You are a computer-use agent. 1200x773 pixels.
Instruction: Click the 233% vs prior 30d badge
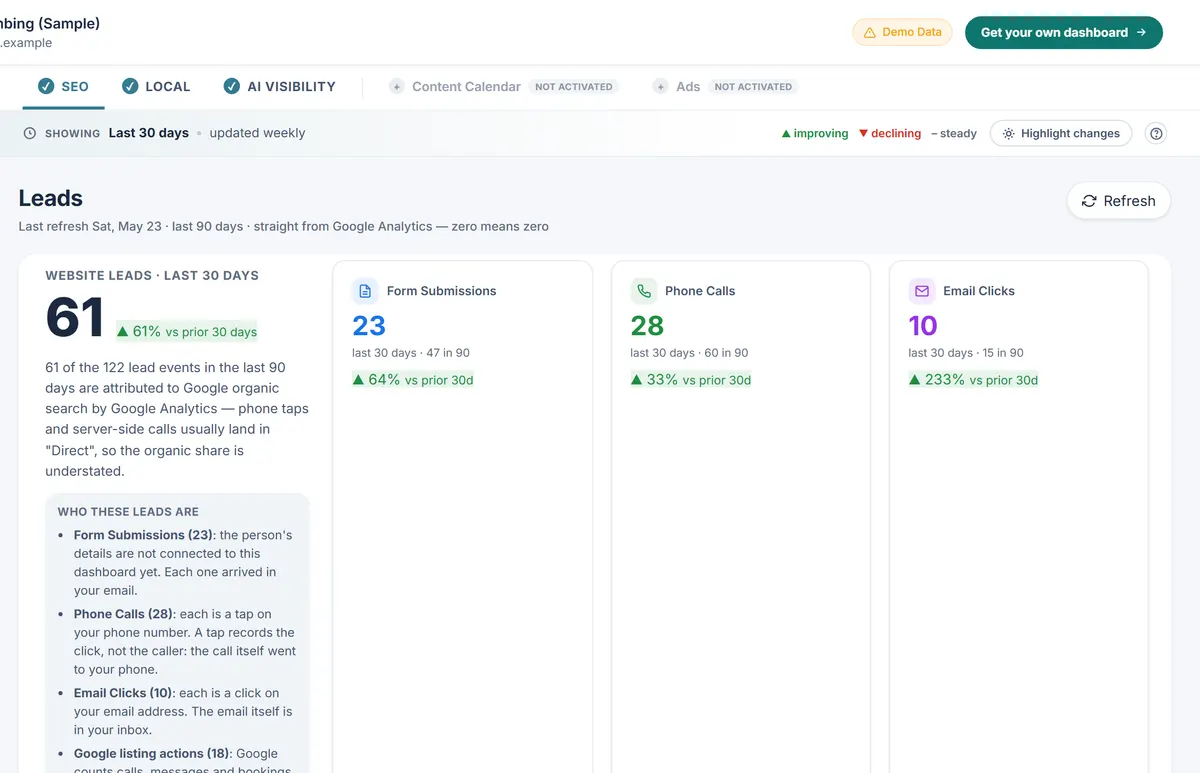pyautogui.click(x=974, y=380)
